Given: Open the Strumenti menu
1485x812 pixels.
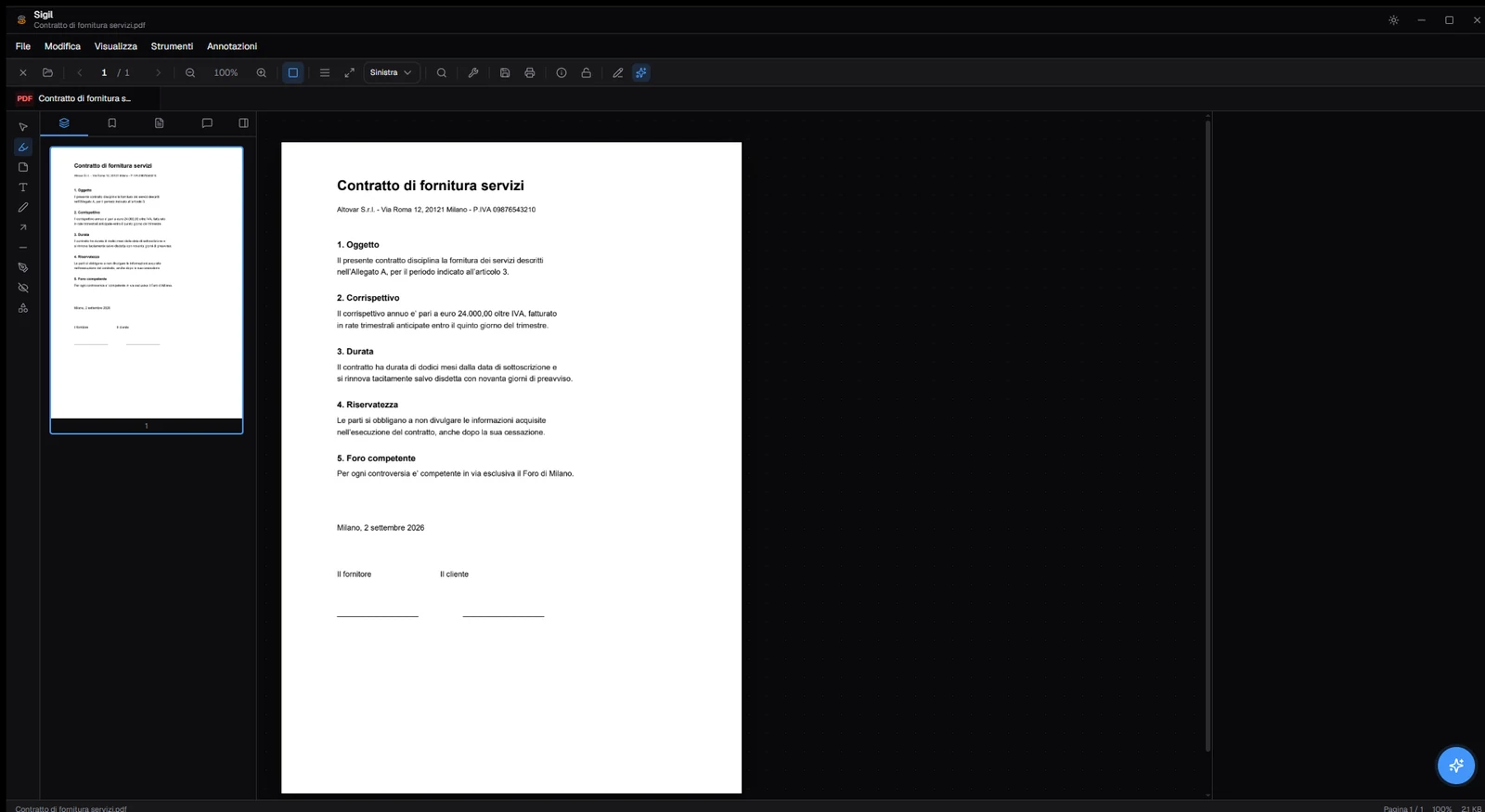Looking at the screenshot, I should point(172,46).
